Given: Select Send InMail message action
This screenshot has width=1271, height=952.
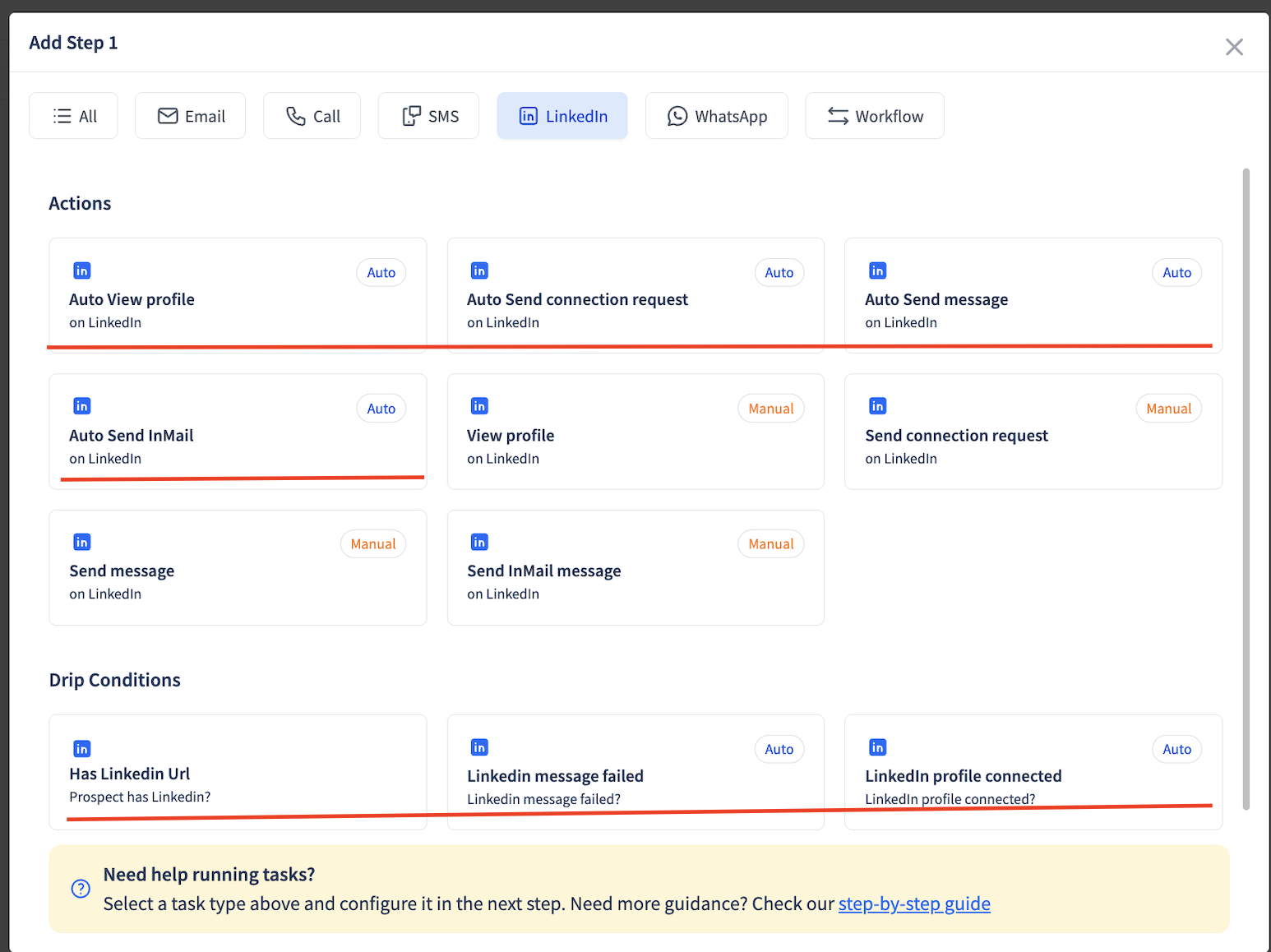Looking at the screenshot, I should [635, 567].
